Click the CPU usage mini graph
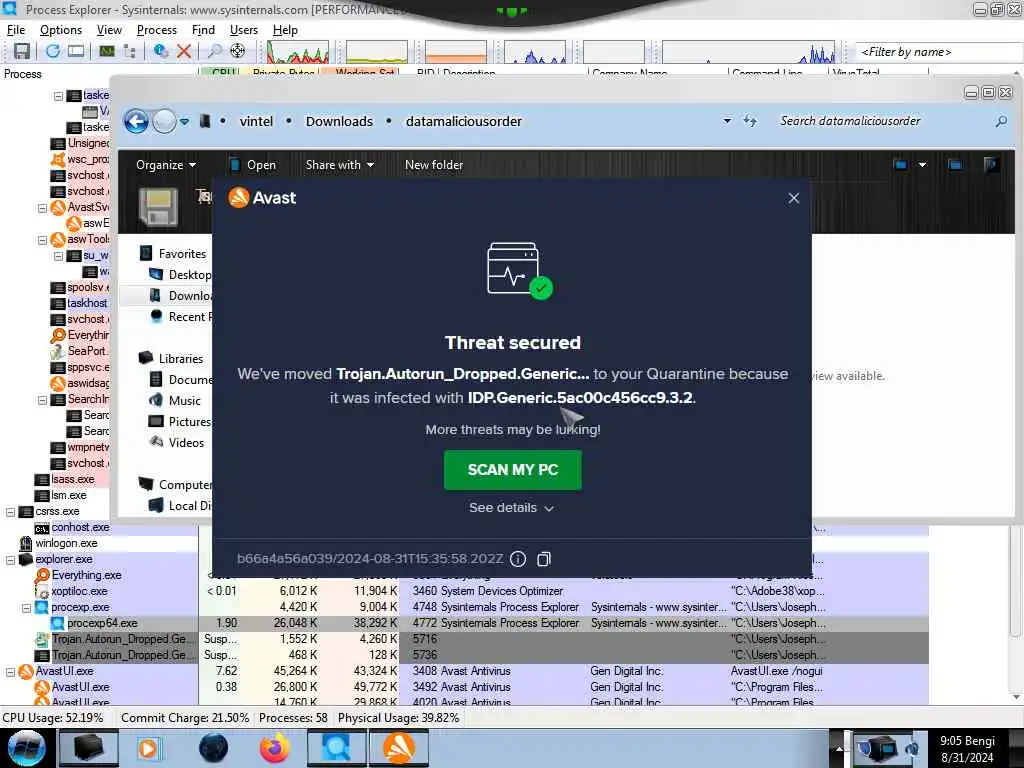This screenshot has width=1024, height=768. point(298,52)
